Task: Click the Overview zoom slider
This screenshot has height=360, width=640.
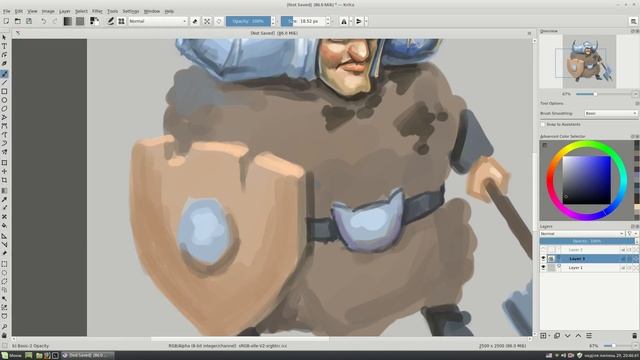Action: pos(604,94)
